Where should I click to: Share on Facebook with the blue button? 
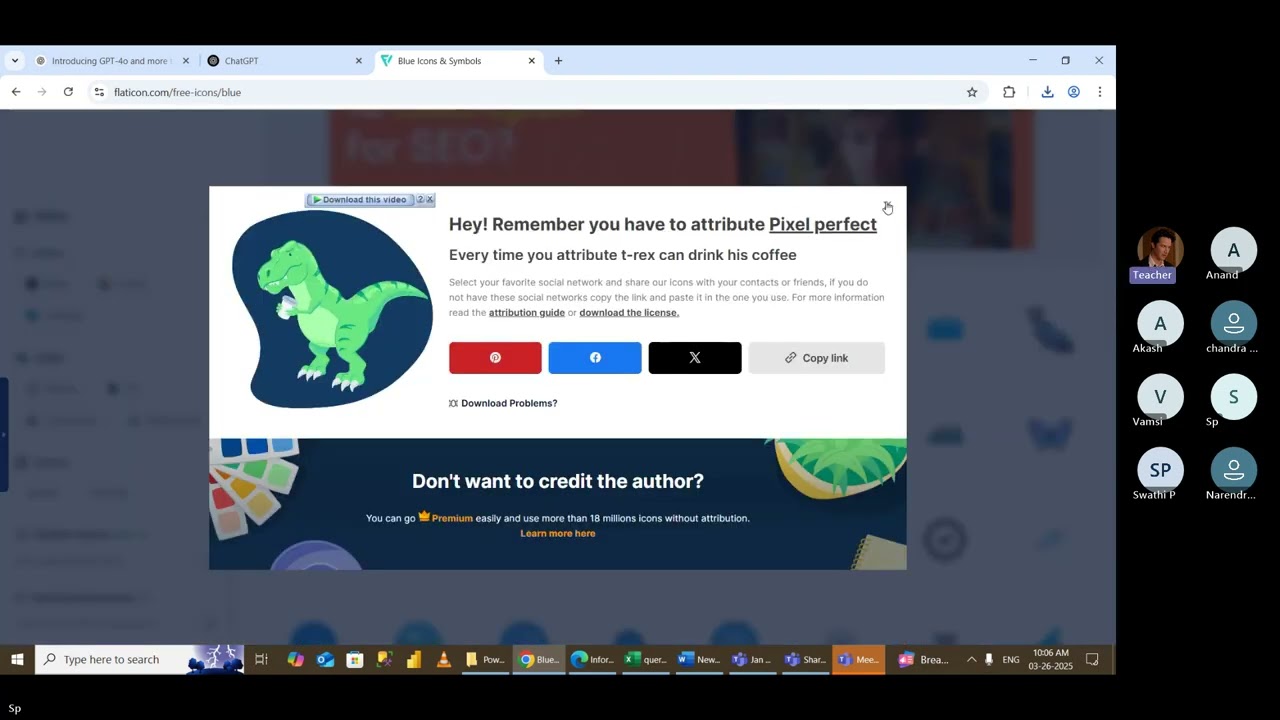pyautogui.click(x=595, y=358)
